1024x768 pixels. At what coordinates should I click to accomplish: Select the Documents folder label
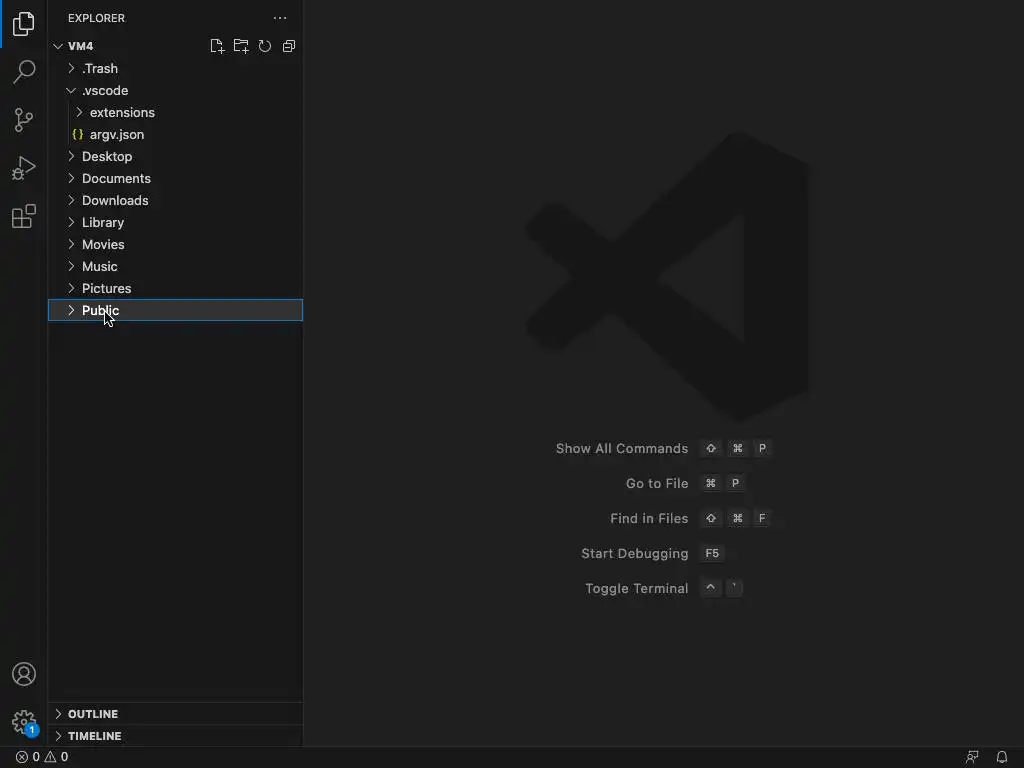coord(116,178)
